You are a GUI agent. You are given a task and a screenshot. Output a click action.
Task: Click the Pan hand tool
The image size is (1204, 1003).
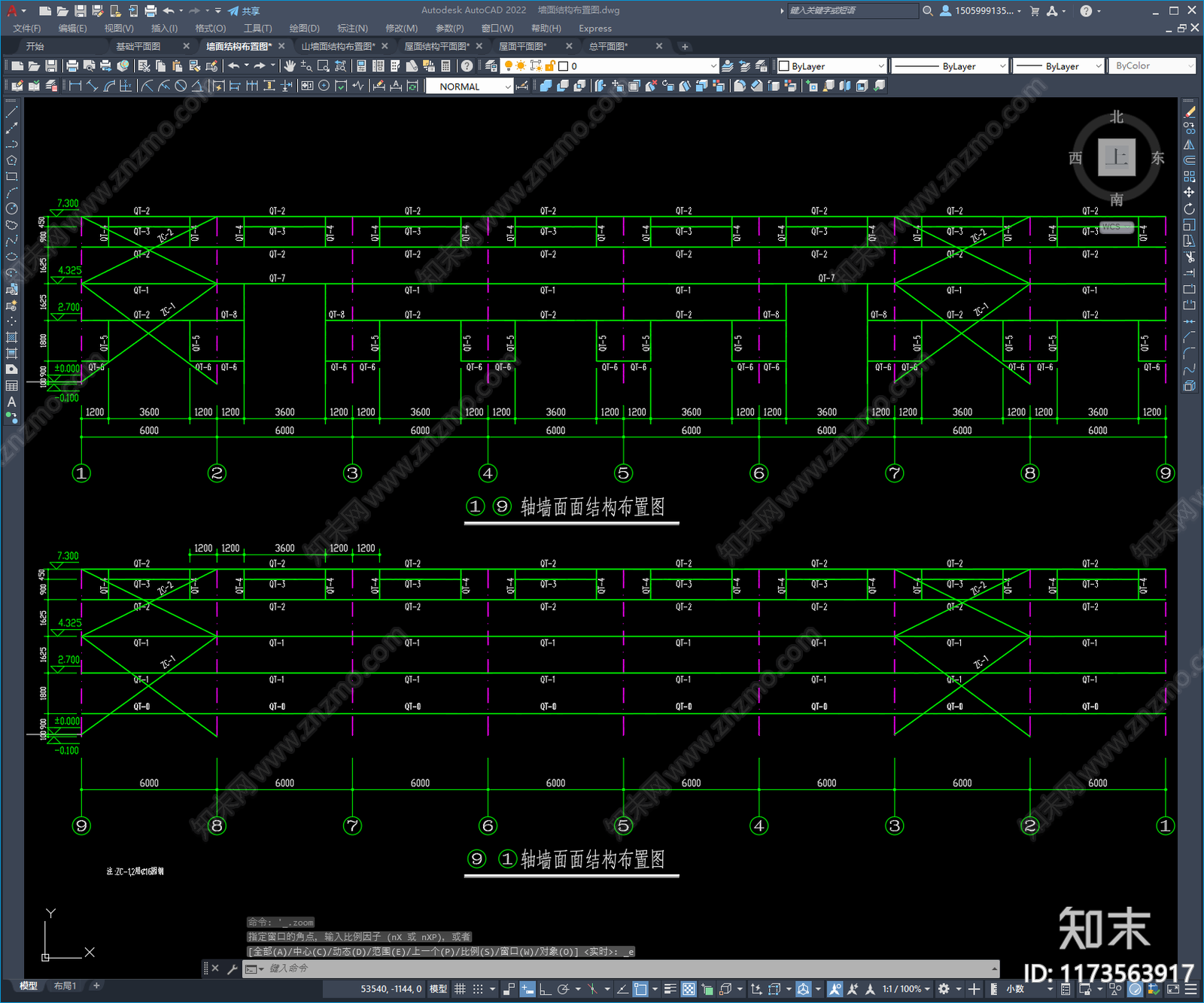click(290, 66)
